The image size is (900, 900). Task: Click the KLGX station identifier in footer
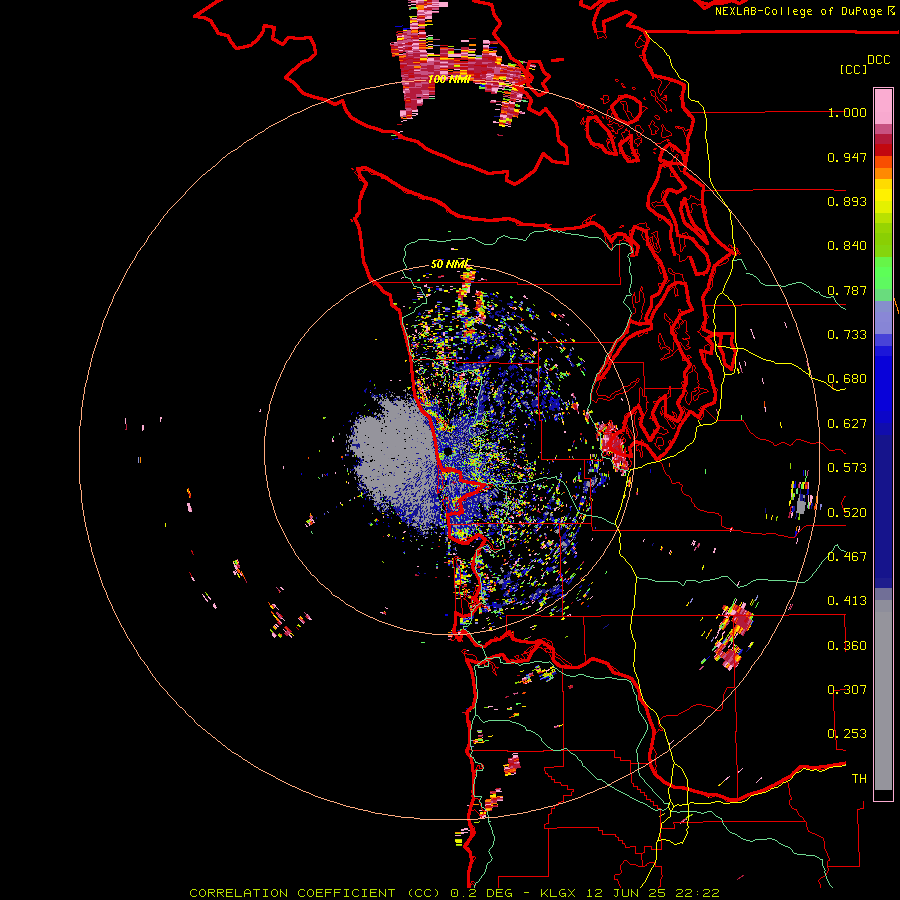[558, 893]
